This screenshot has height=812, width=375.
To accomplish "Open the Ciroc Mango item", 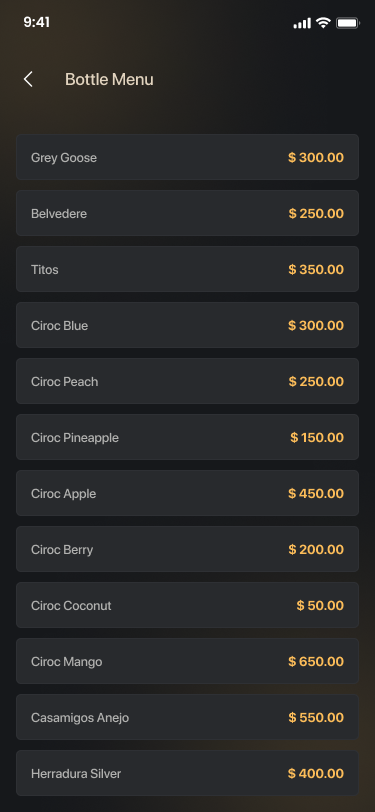I will (188, 661).
